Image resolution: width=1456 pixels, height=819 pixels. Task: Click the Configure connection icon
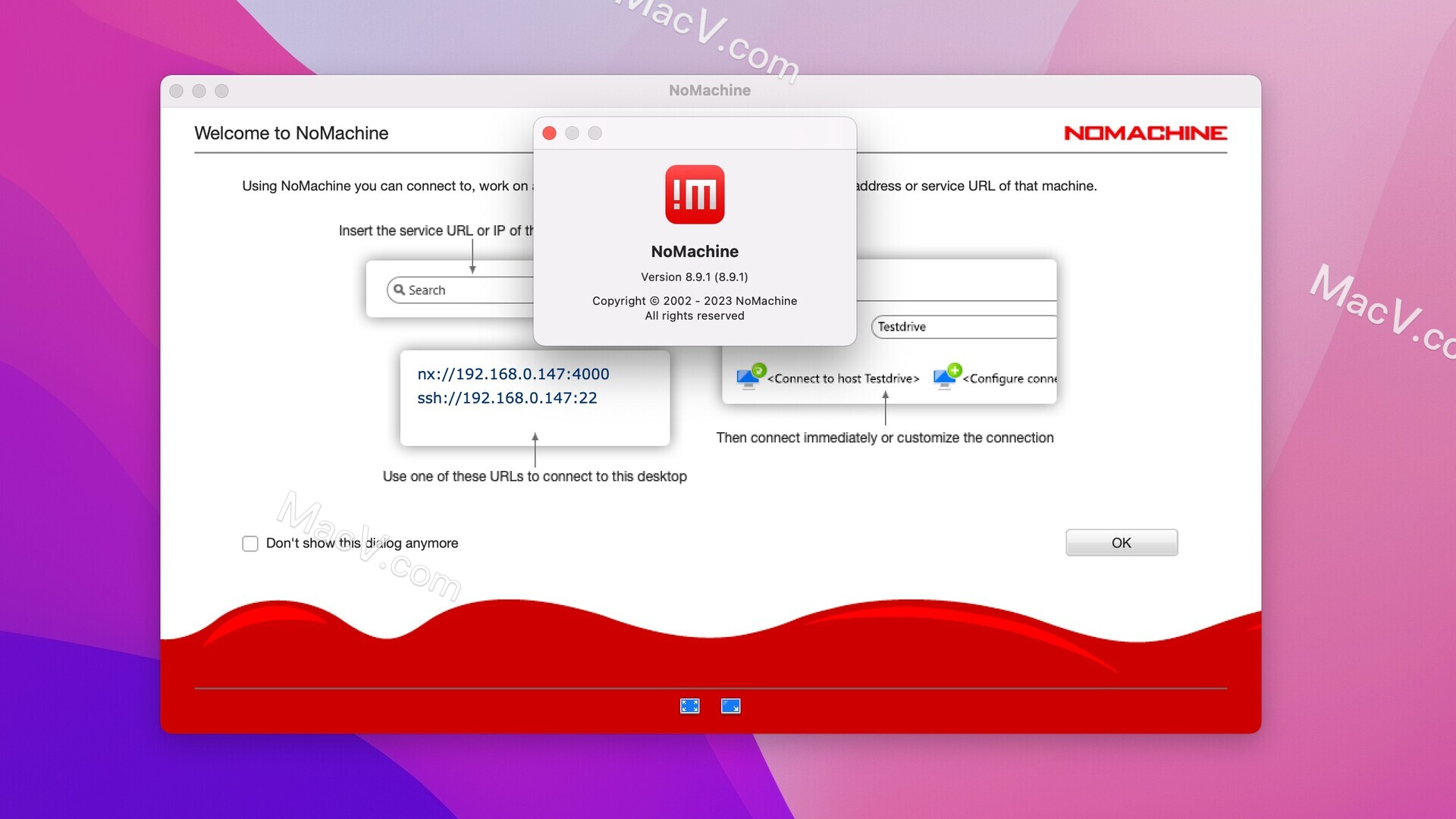(947, 376)
